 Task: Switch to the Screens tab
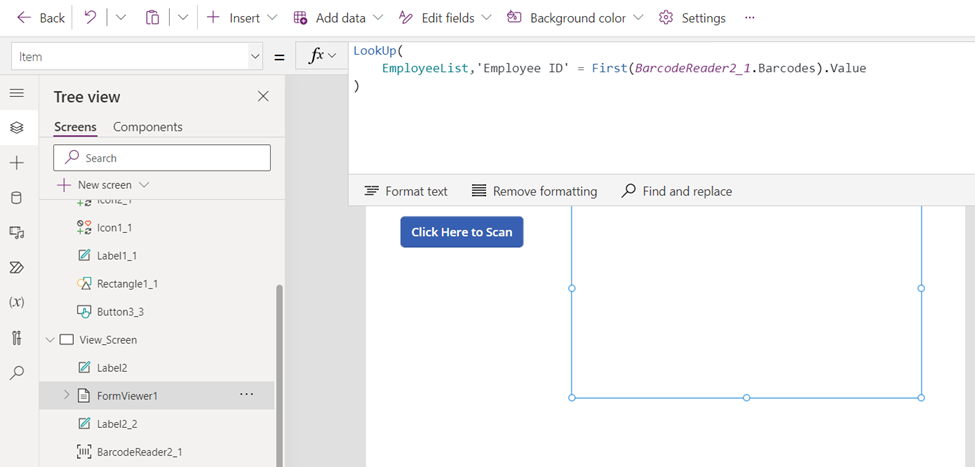pos(75,127)
